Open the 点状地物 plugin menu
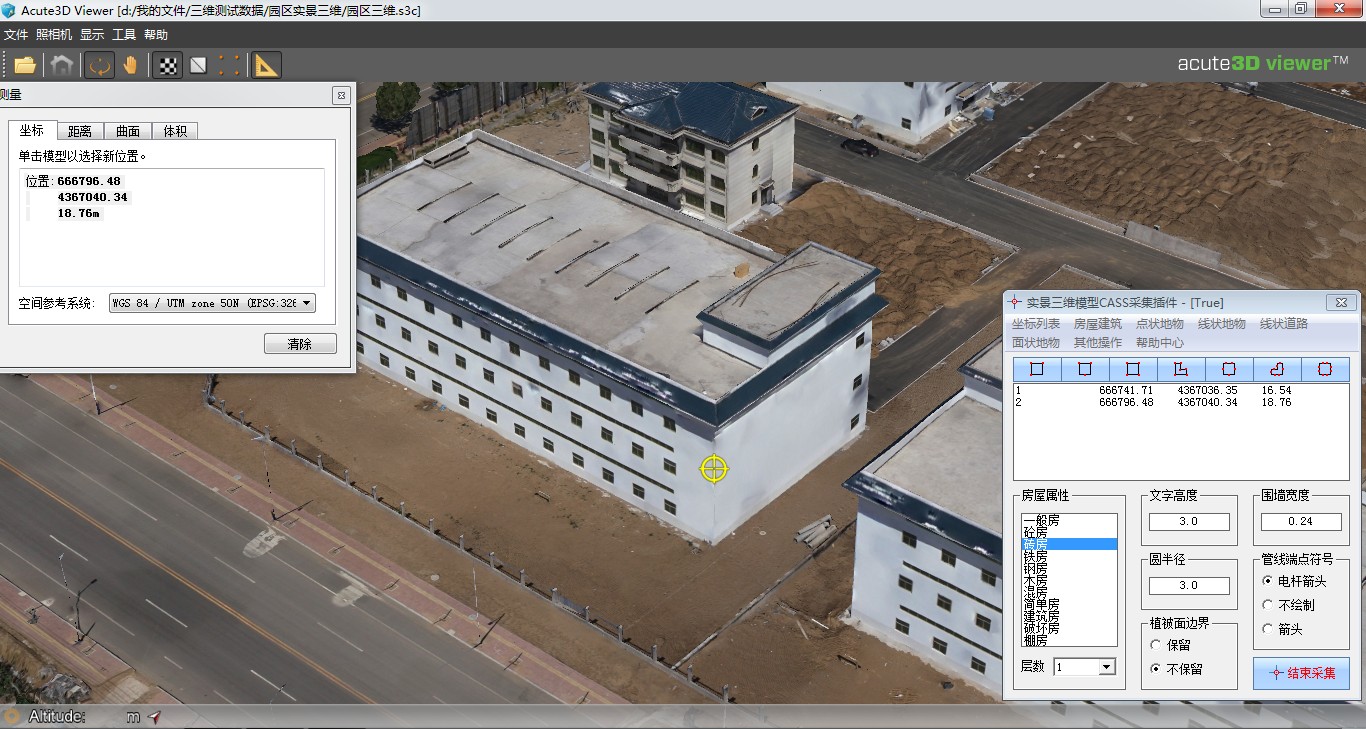Viewport: 1366px width, 729px height. tap(1160, 324)
